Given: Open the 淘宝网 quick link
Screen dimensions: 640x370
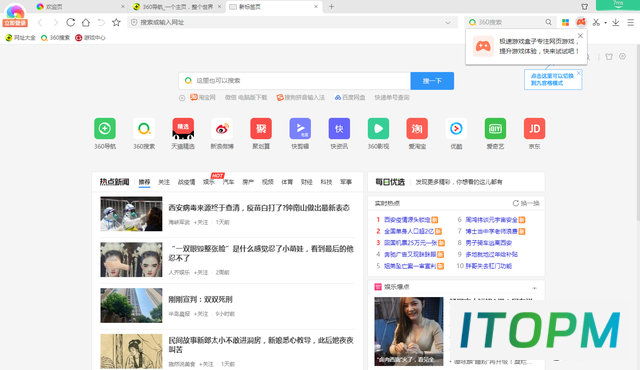Looking at the screenshot, I should (x=203, y=97).
